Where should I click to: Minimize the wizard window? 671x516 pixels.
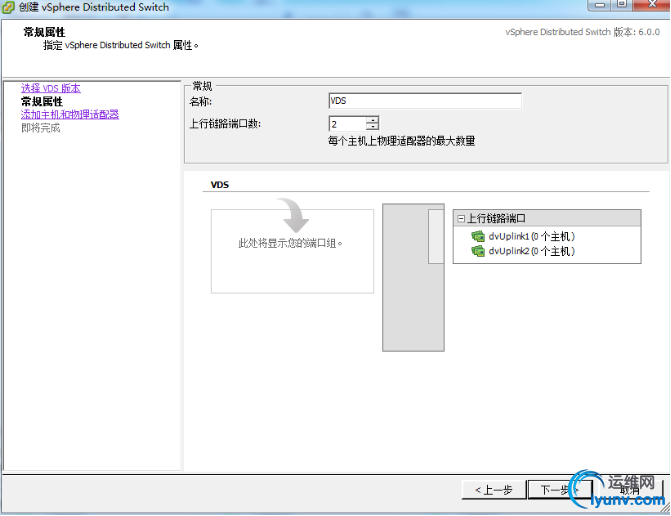click(x=600, y=5)
